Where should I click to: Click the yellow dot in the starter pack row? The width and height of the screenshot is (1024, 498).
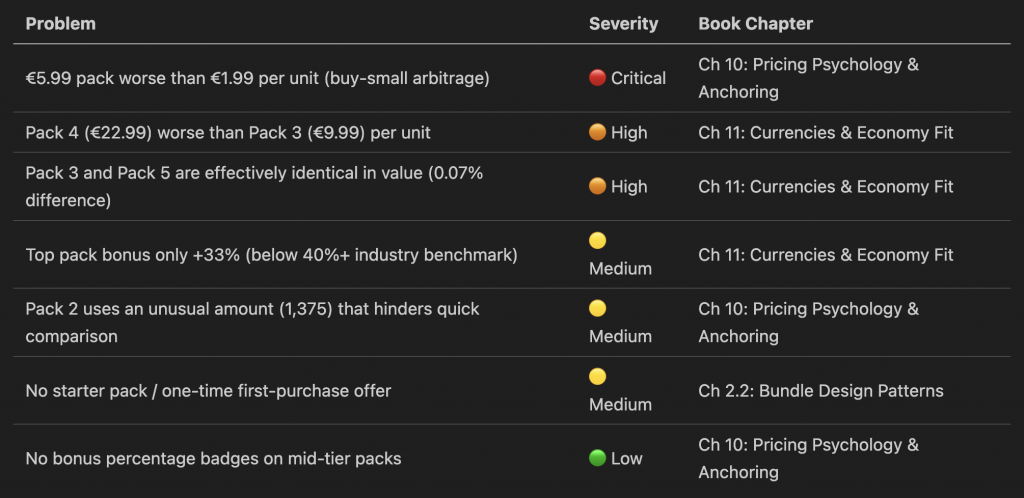[598, 377]
